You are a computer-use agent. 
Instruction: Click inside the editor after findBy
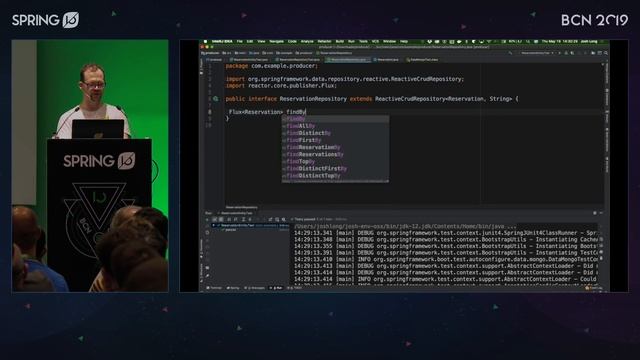tap(306, 112)
